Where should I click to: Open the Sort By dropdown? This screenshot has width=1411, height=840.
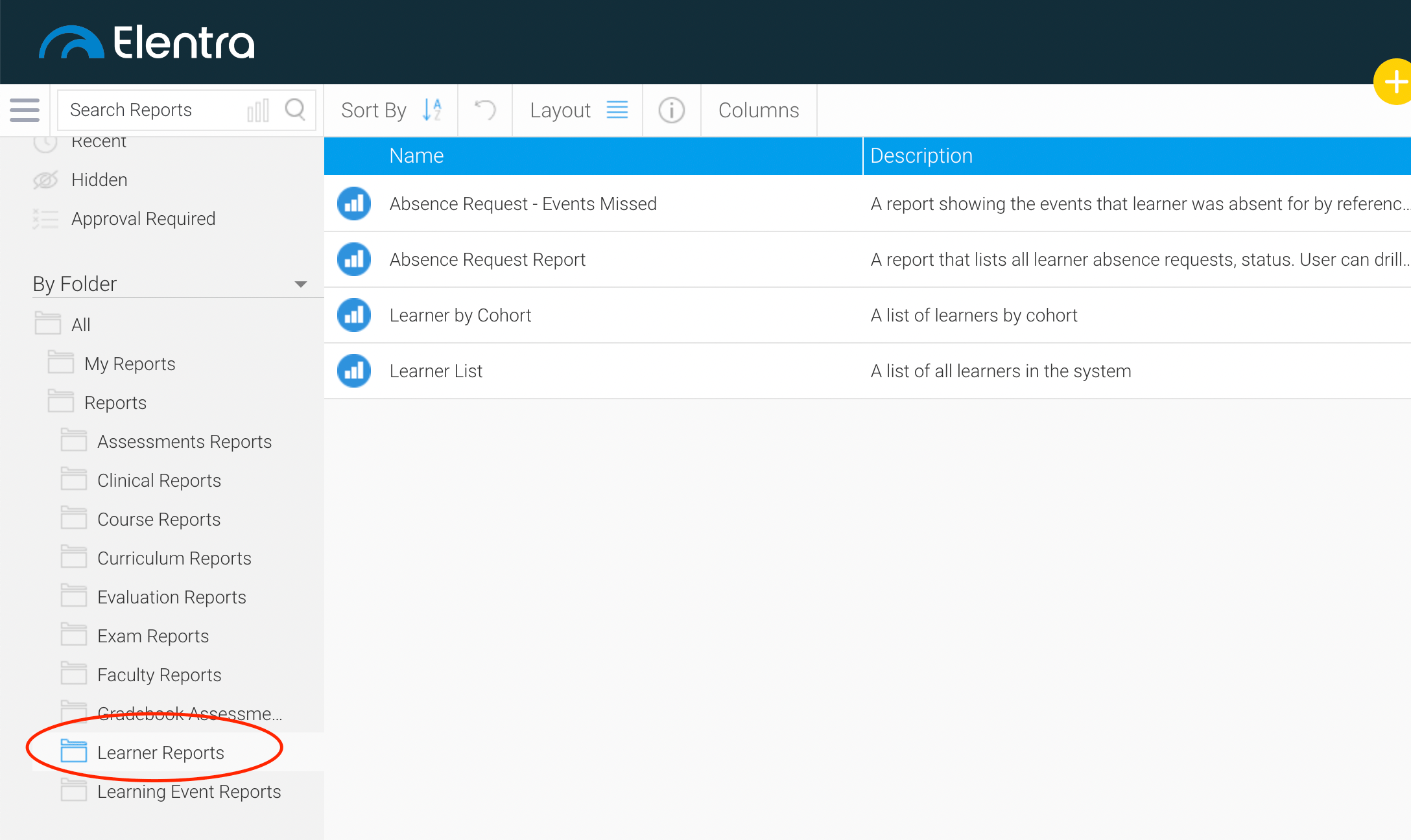coord(391,110)
